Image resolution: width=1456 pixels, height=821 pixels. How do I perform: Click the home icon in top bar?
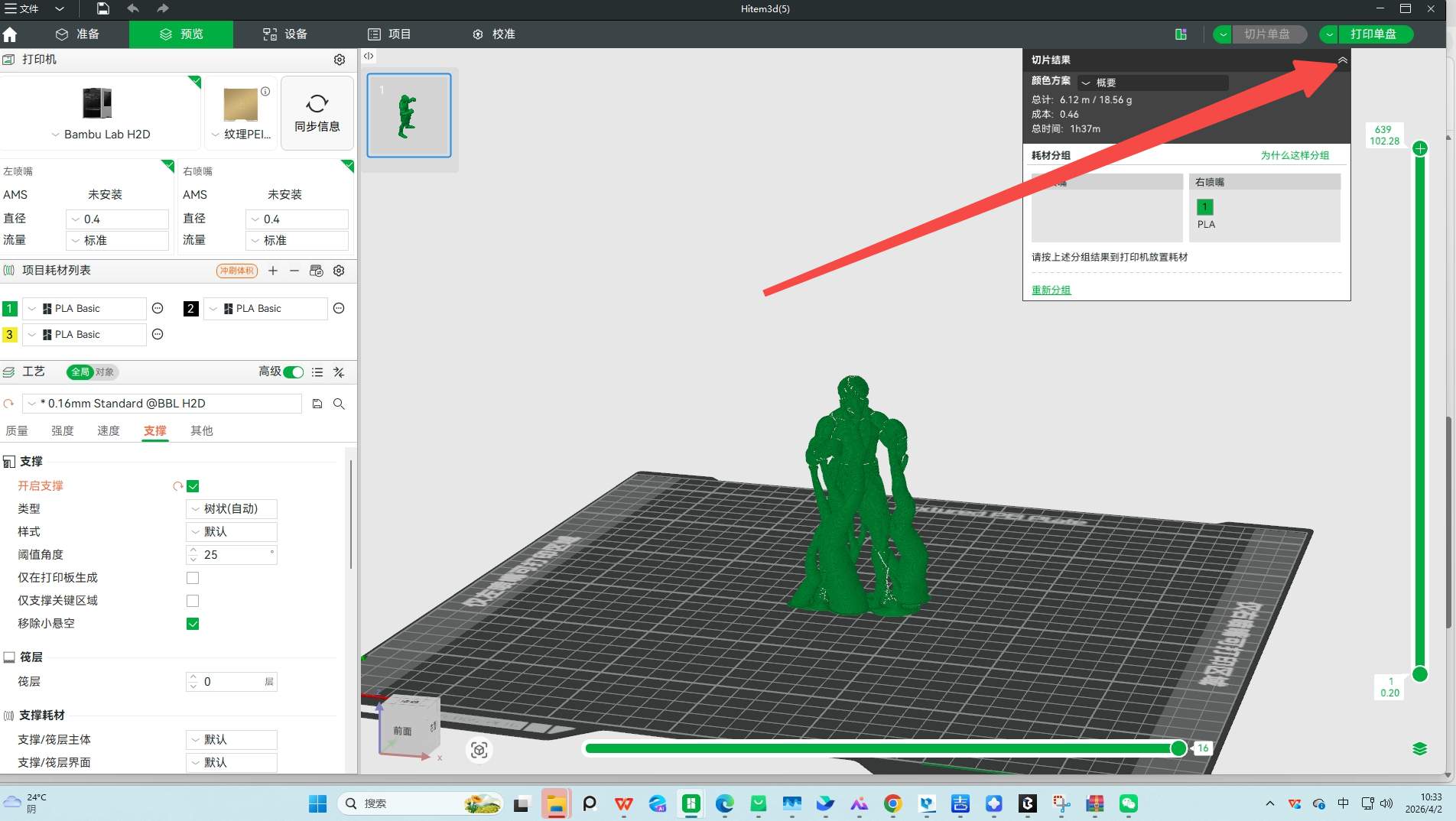tap(10, 34)
